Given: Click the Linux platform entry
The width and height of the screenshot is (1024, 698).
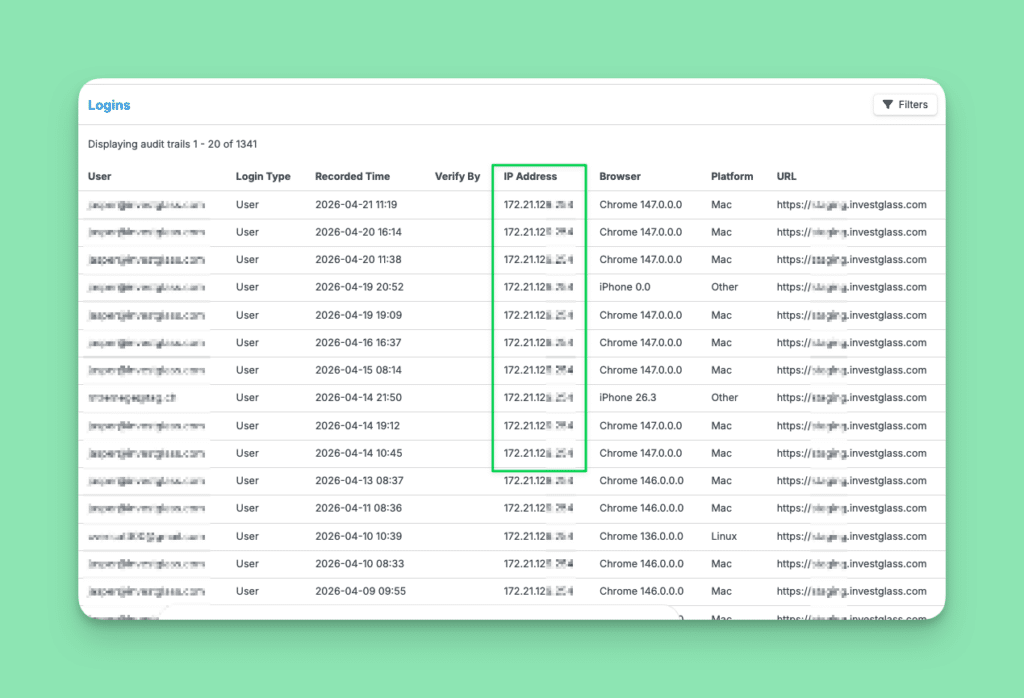Looking at the screenshot, I should 724,536.
